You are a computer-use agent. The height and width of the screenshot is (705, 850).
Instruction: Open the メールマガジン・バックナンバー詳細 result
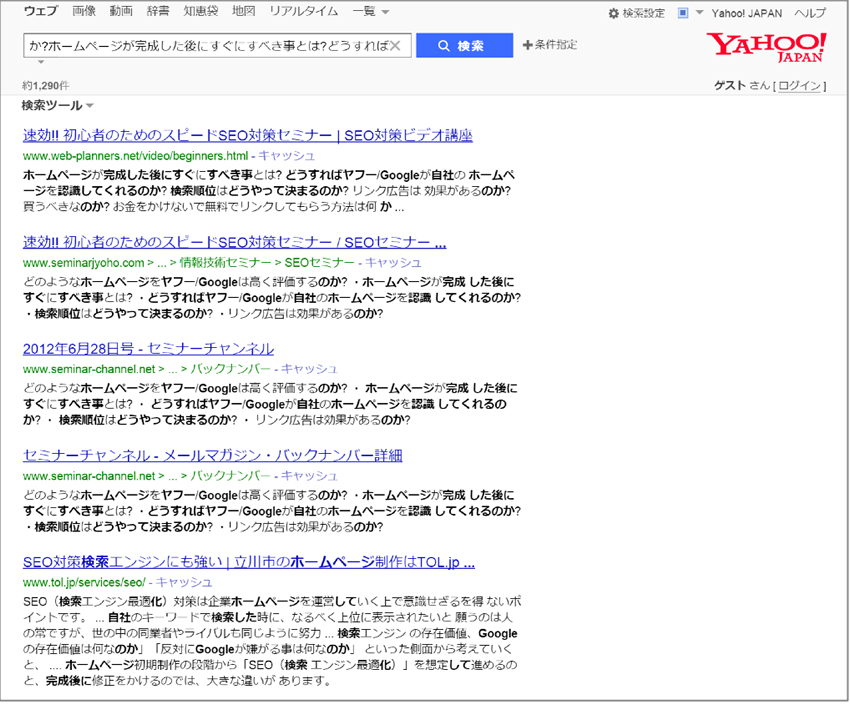212,456
